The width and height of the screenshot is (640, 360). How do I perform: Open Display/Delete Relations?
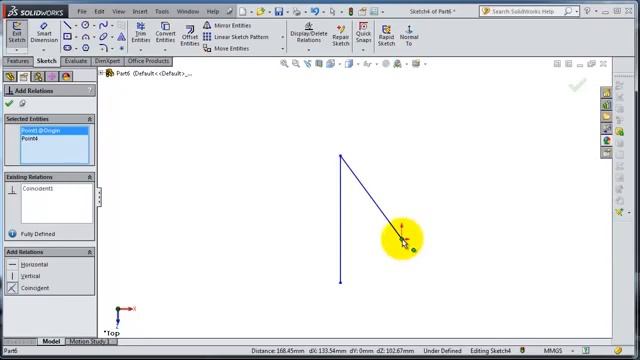tap(309, 33)
